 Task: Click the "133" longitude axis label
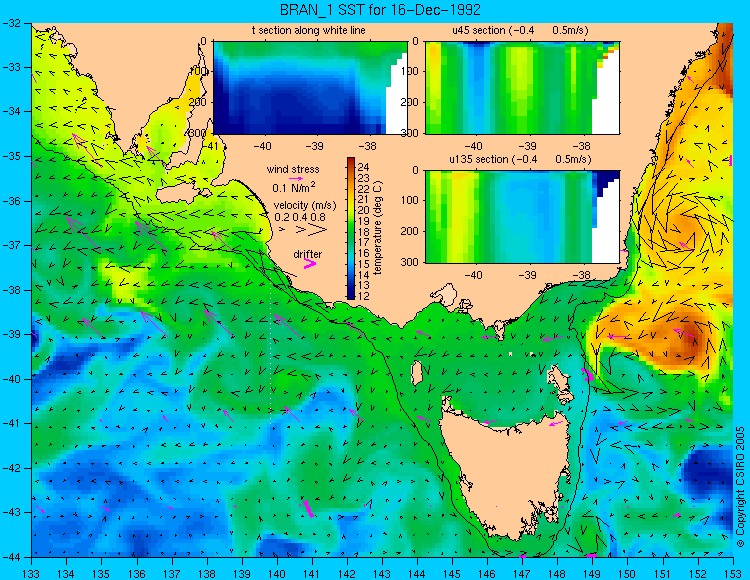(x=32, y=574)
